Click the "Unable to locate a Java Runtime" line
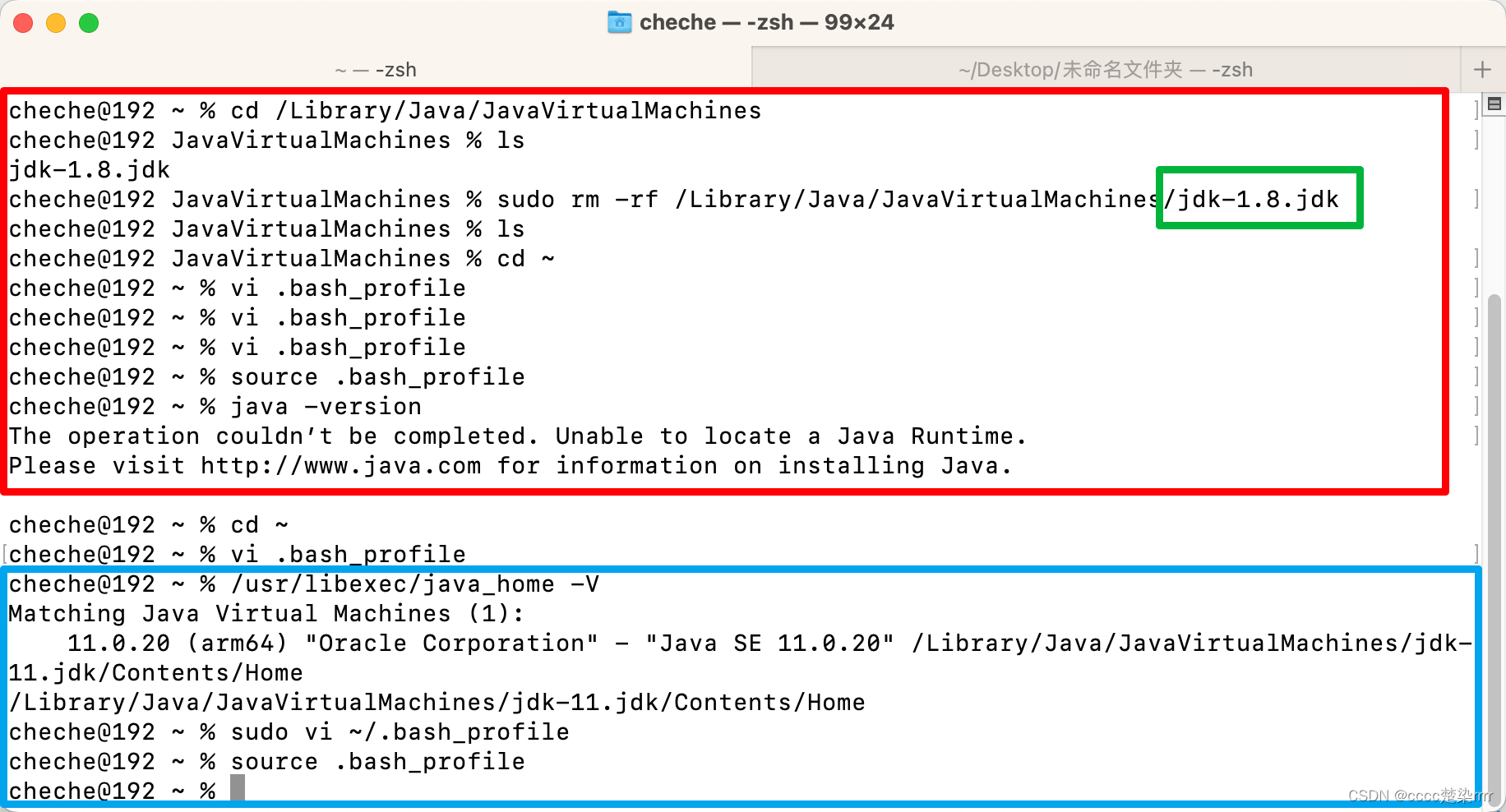Screen dimensions: 1506x812 pos(518,436)
